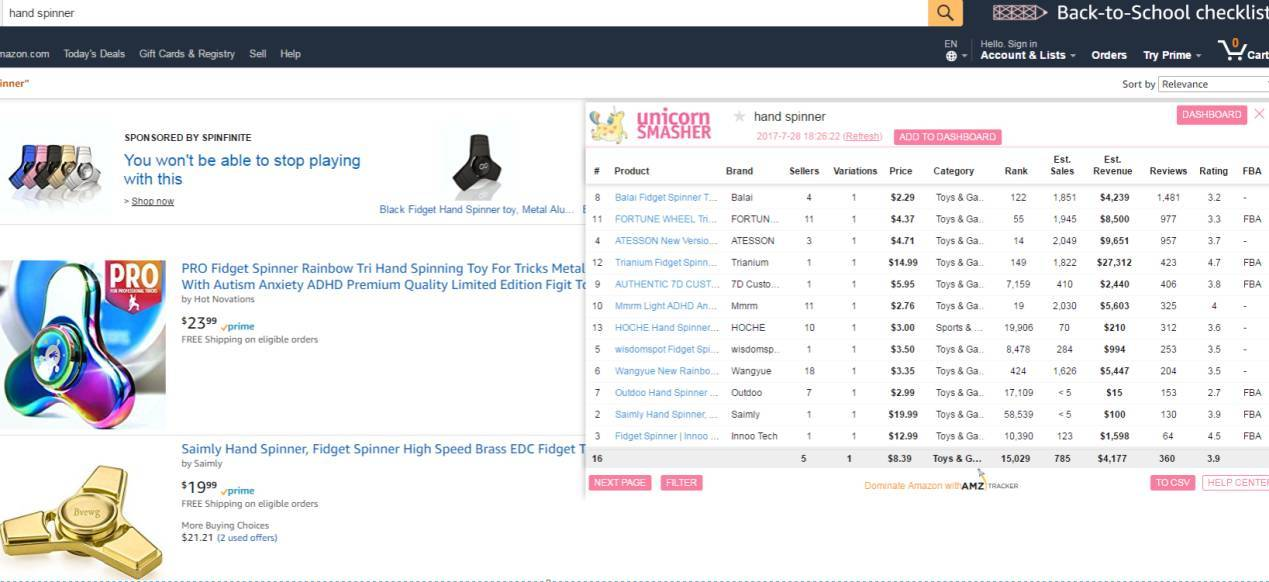Open Wangyue New Rainbow product link

665,371
